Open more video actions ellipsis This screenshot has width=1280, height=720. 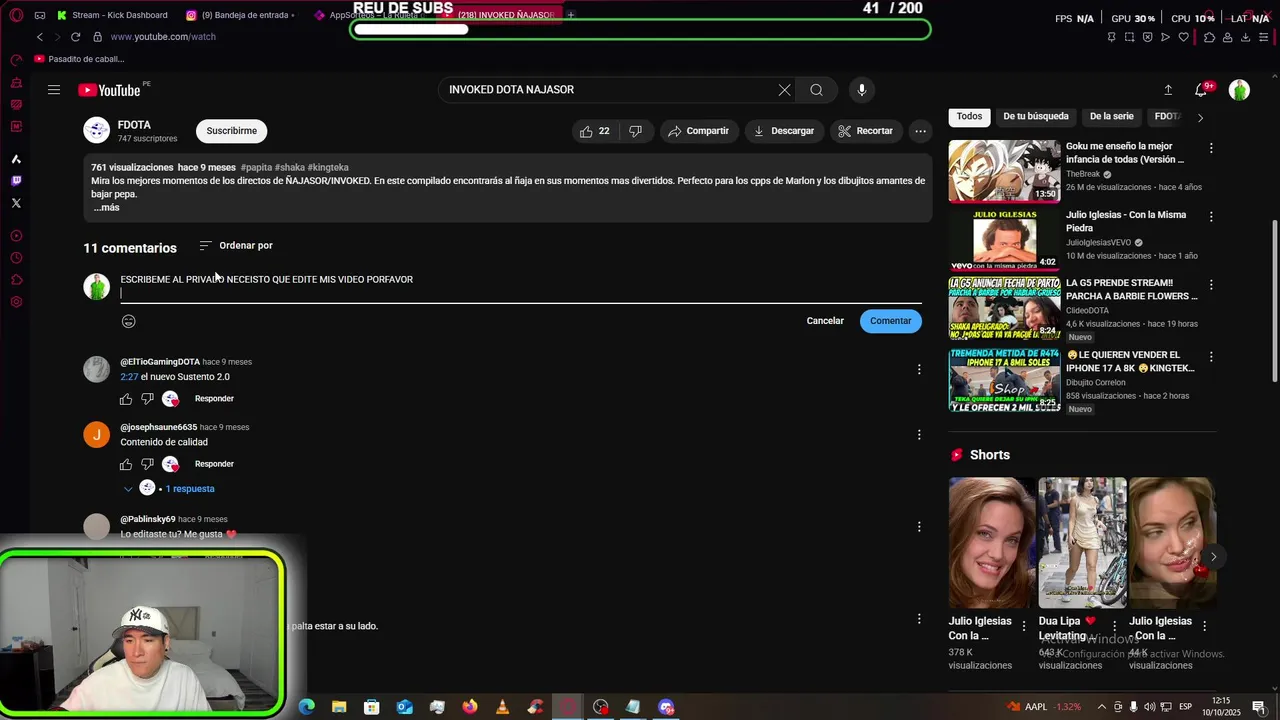(x=920, y=131)
